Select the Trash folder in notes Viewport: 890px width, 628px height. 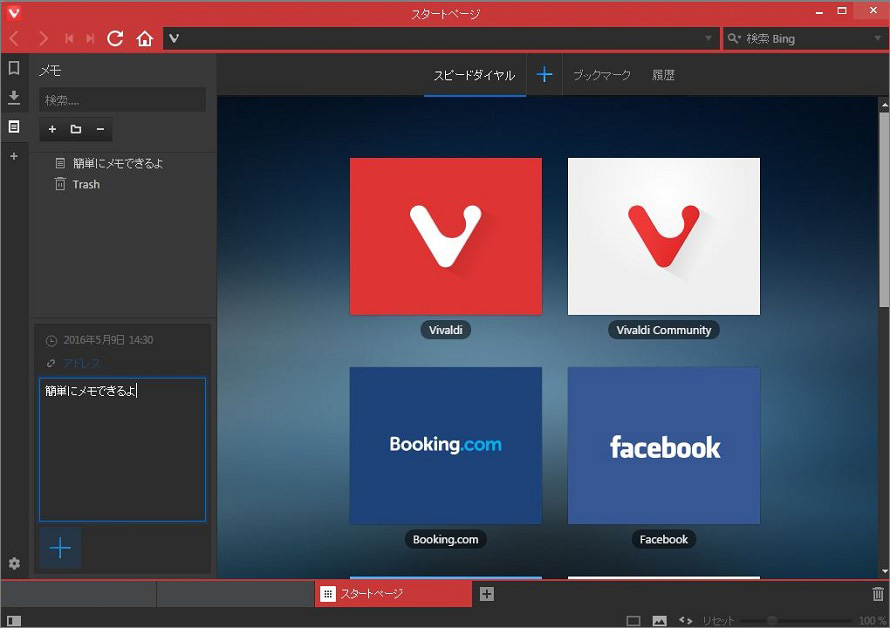pyautogui.click(x=86, y=185)
